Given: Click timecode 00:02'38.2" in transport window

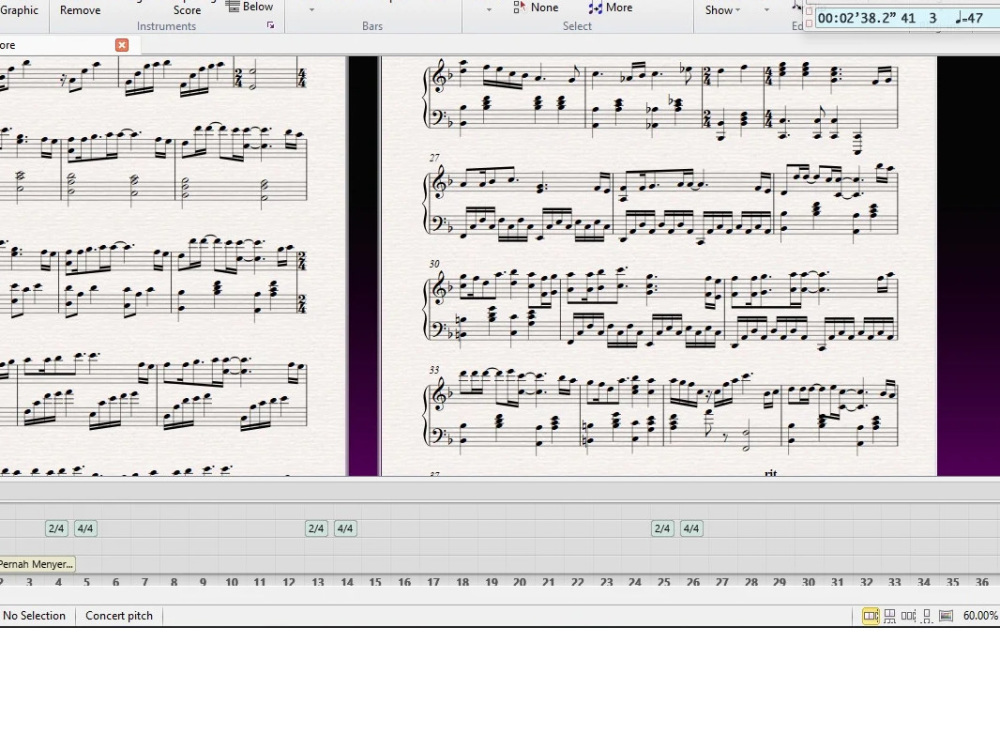Looking at the screenshot, I should coord(857,18).
